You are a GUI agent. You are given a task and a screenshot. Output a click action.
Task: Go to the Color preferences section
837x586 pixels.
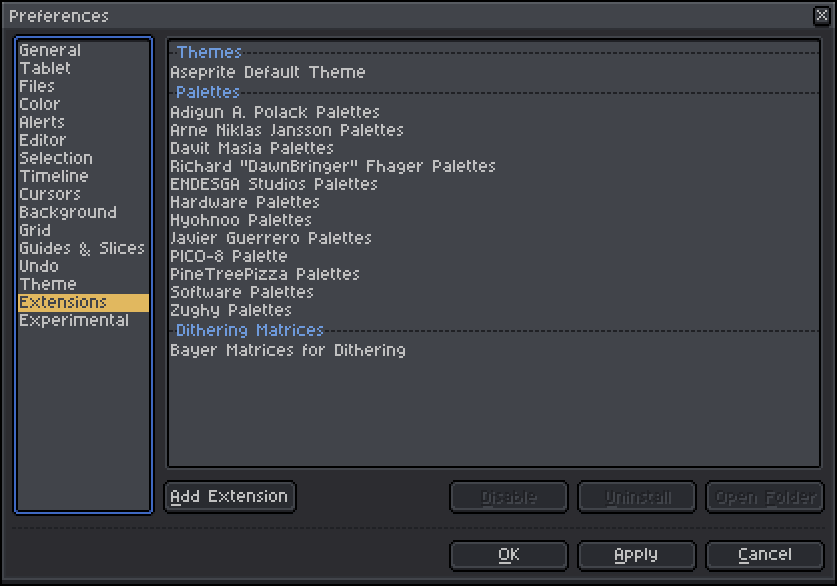40,104
